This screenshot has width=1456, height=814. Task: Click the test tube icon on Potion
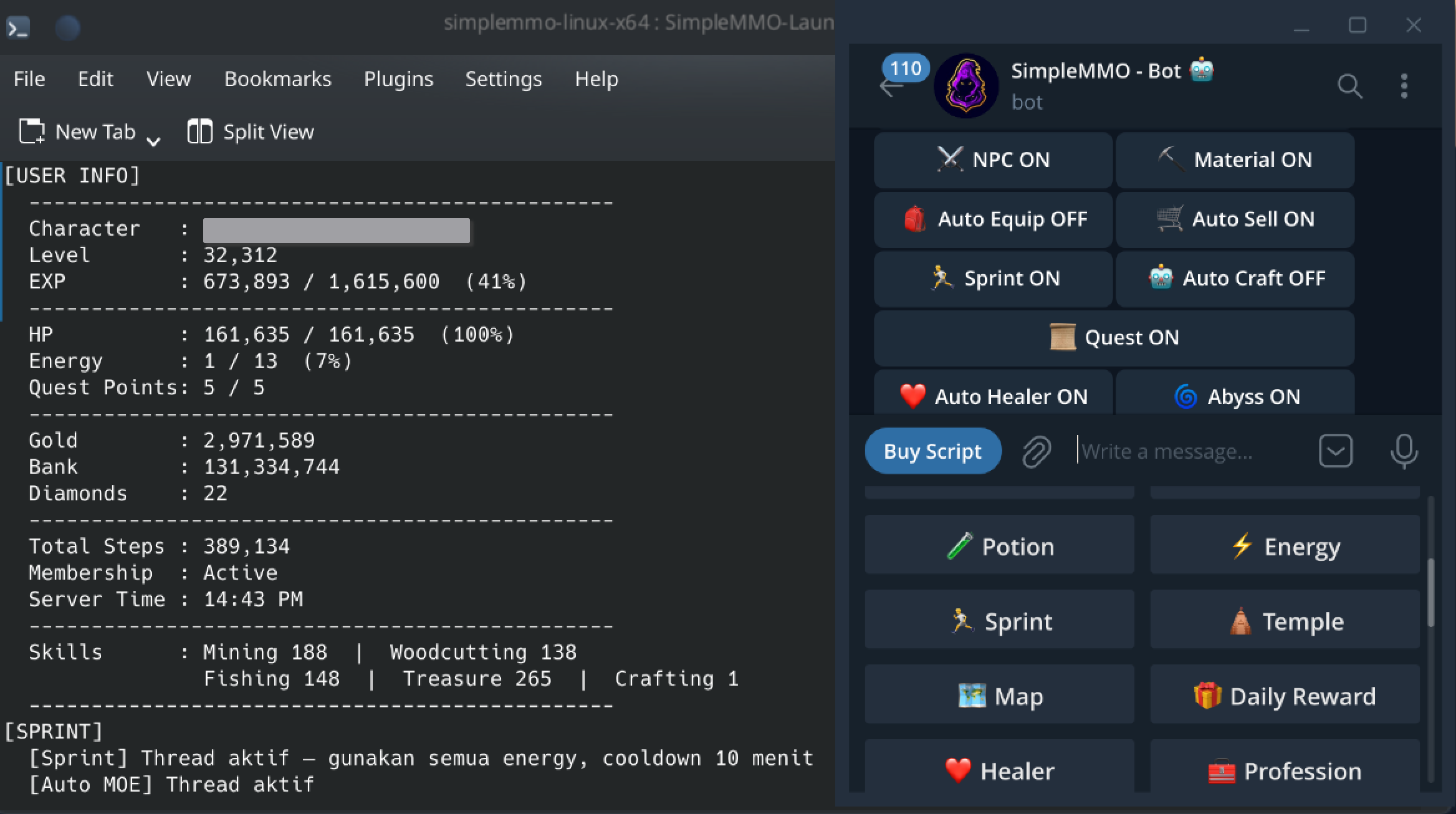(959, 546)
